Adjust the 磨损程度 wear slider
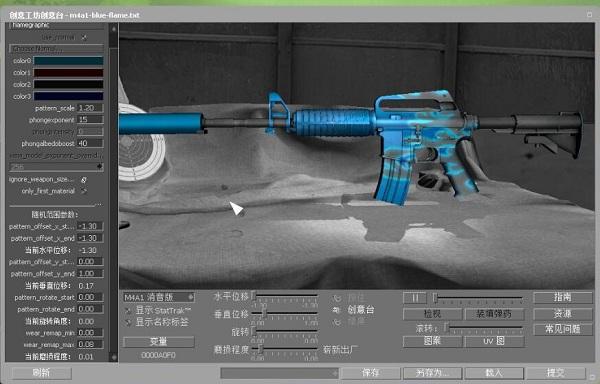600x384 pixels. [x=285, y=349]
